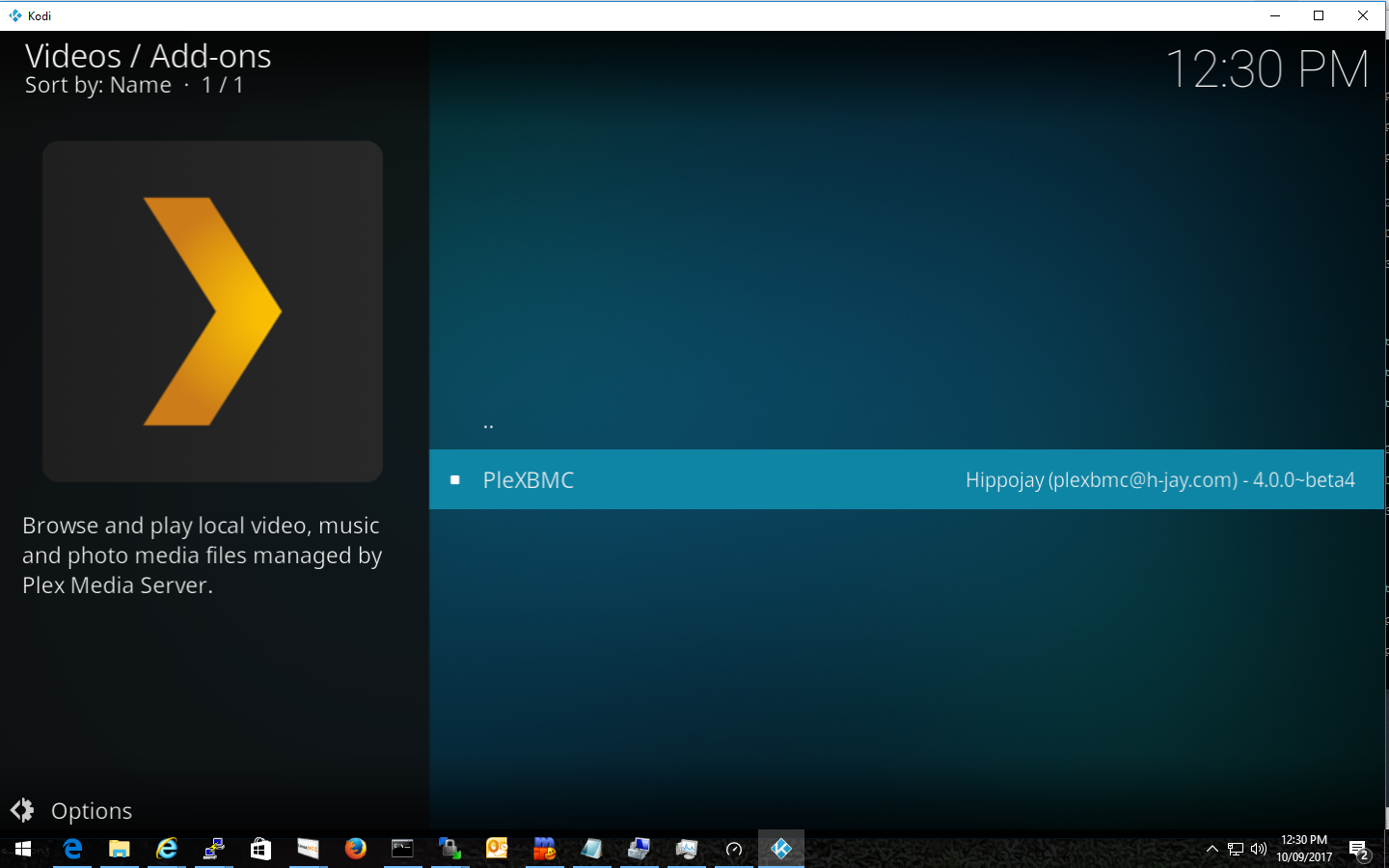
Task: Launch Microsoft Edge from taskbar
Action: pos(72,849)
